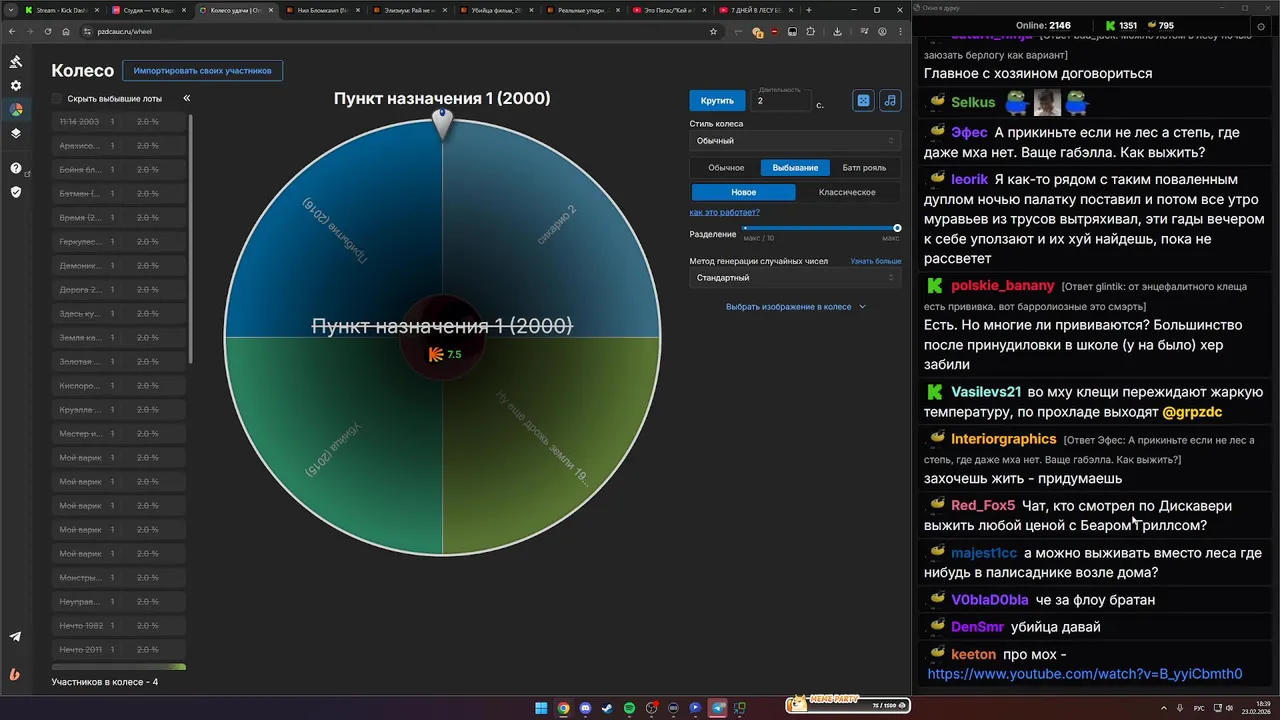The width and height of the screenshot is (1280, 720).
Task: Select the 'Кислоро...' lot in the list
Action: coord(119,386)
